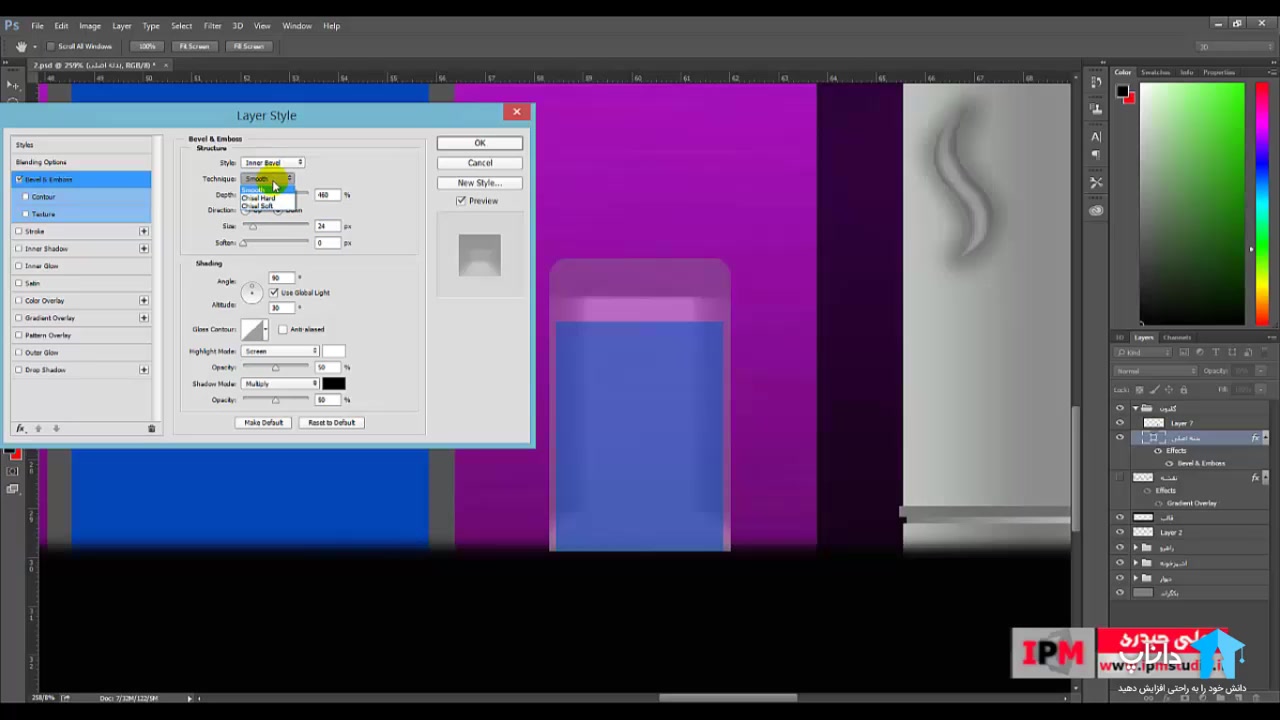1280x720 pixels.
Task: Click the move effect up arrow
Action: (x=38, y=429)
